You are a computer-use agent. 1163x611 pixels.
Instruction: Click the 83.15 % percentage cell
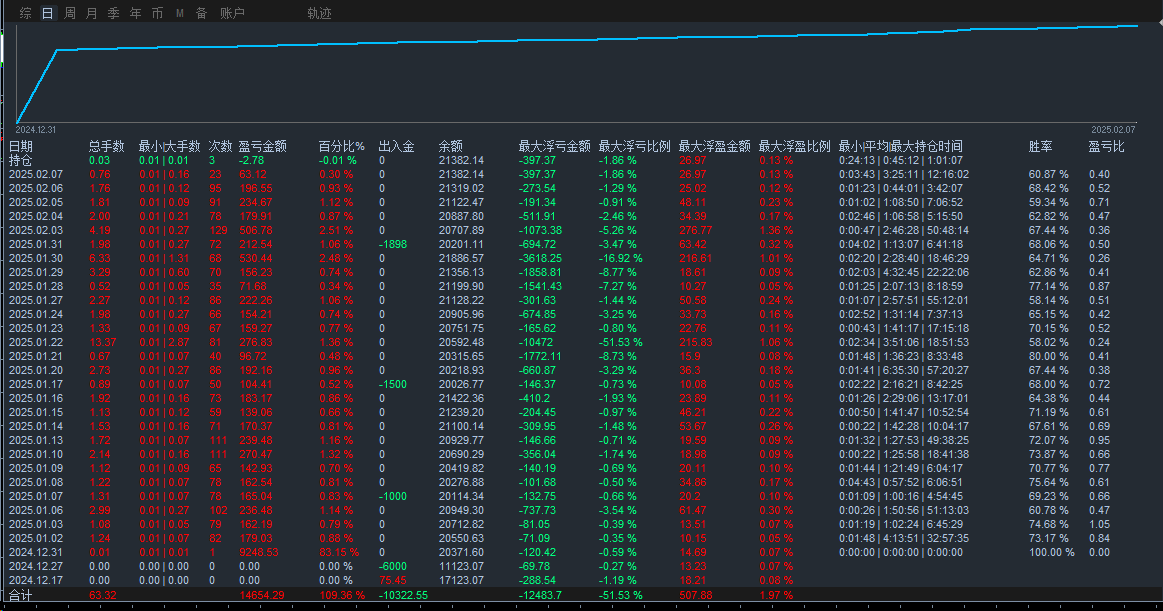[339, 552]
